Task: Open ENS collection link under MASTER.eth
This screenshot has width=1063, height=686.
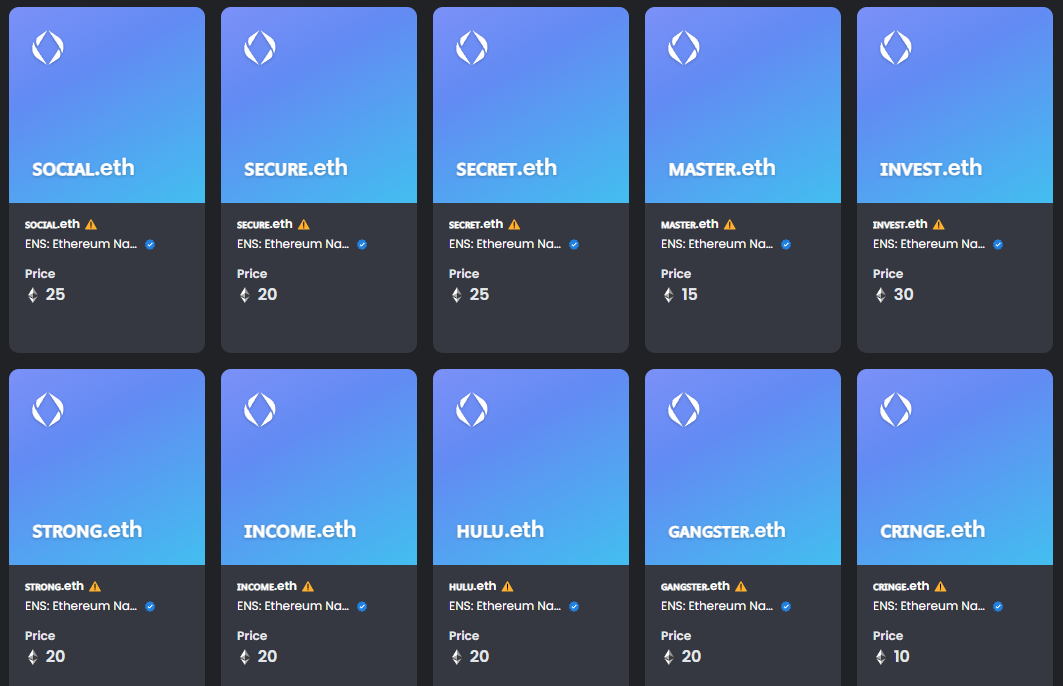Action: pos(717,244)
